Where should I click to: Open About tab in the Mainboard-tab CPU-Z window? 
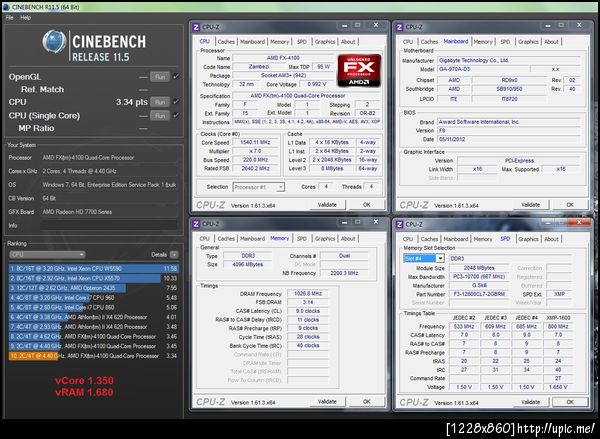(x=551, y=42)
